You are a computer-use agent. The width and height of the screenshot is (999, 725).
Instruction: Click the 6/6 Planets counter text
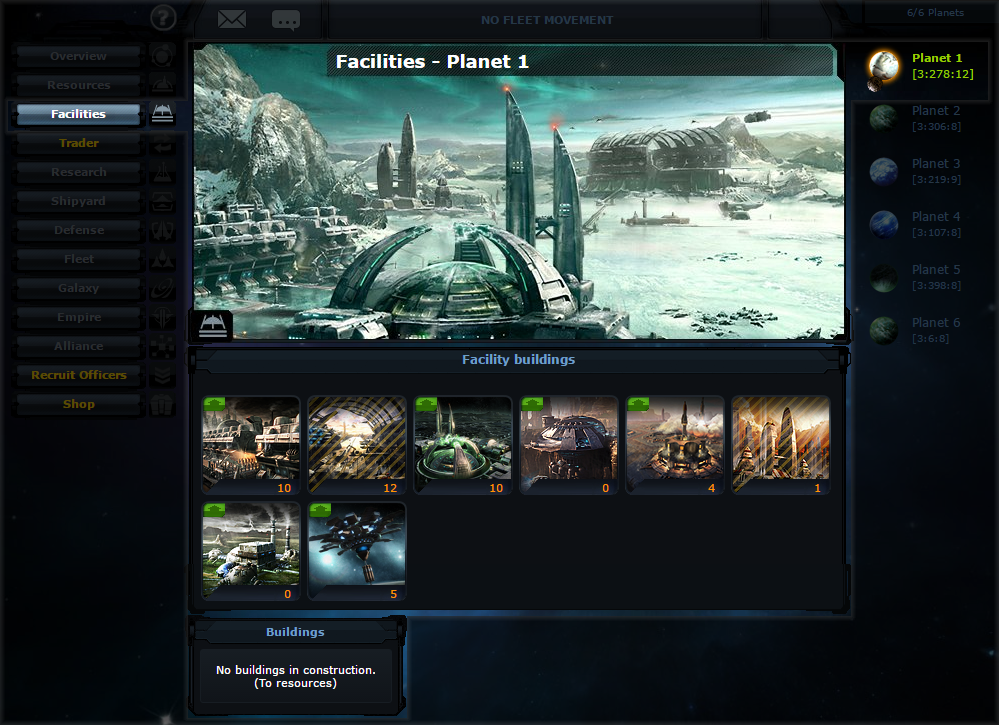tap(935, 13)
